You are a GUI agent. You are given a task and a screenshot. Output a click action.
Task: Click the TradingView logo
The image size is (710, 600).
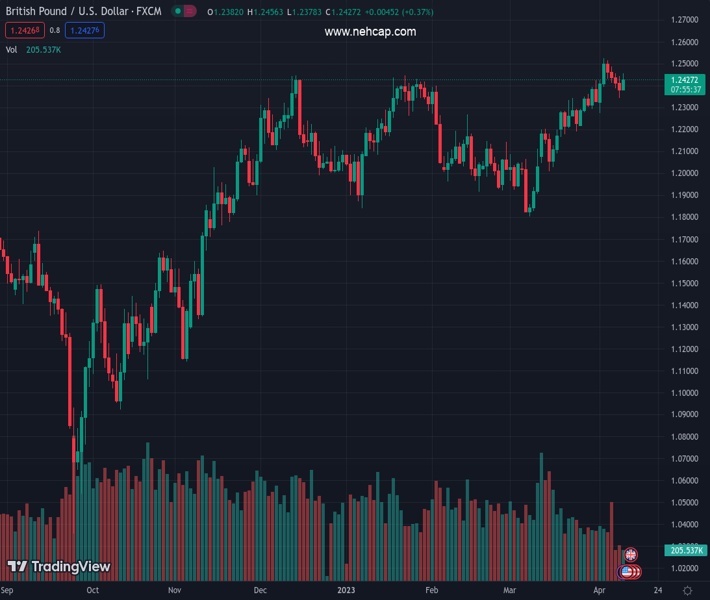[x=58, y=567]
